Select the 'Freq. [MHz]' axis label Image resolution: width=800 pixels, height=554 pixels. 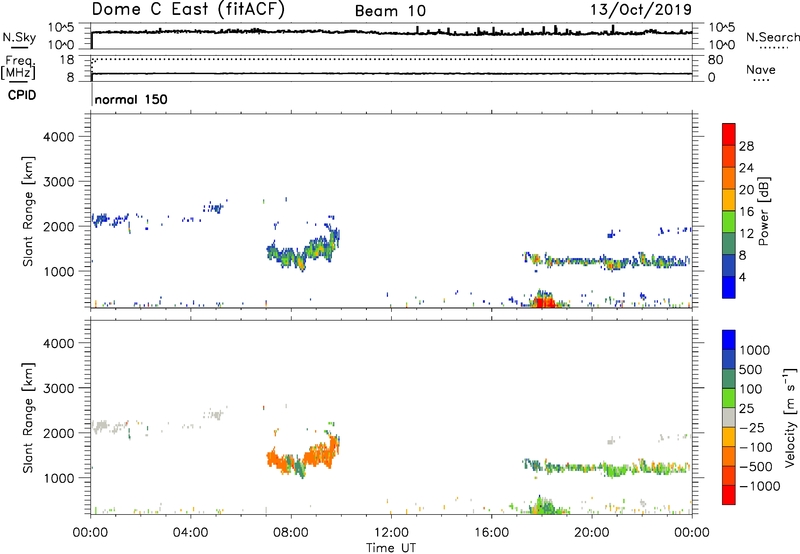click(18, 68)
